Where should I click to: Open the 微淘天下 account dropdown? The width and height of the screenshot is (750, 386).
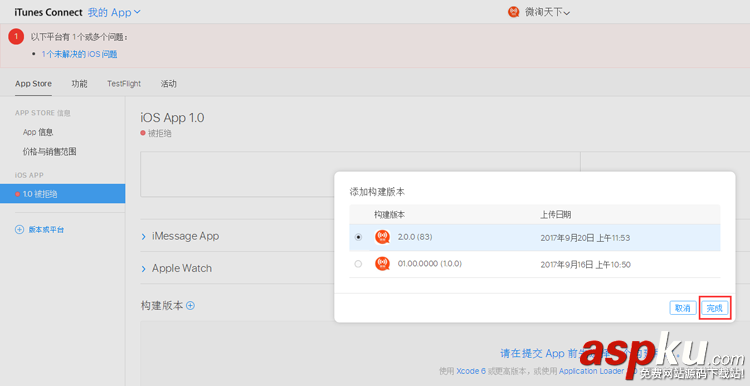pyautogui.click(x=547, y=12)
